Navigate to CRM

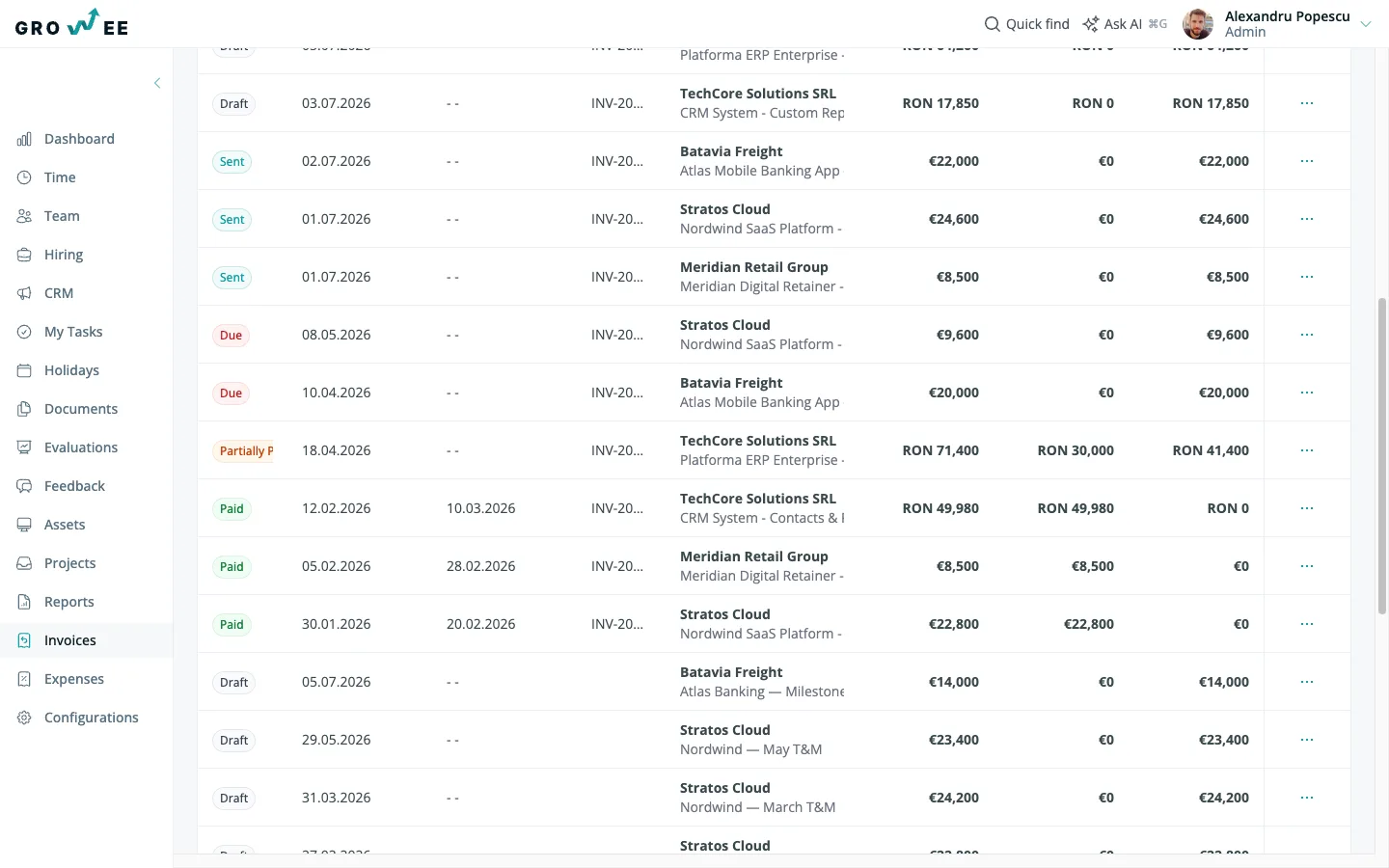87,293
